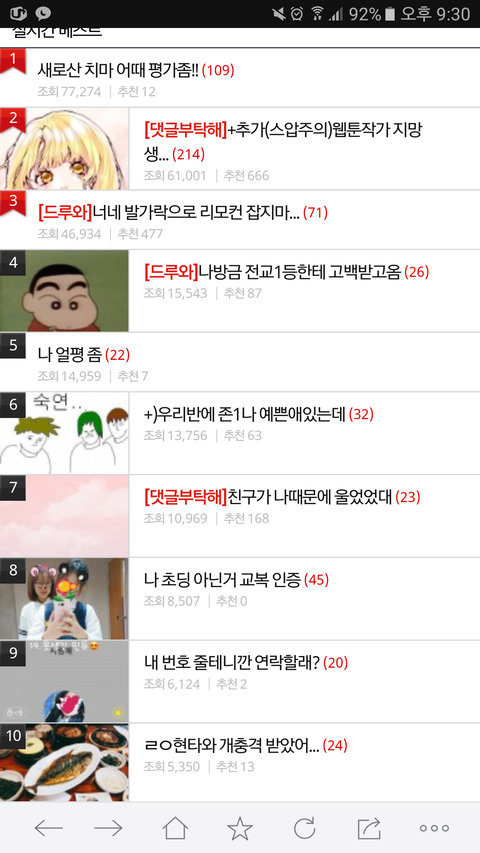Open the Shin-chan thumbnail of post 4
This screenshot has width=480, height=853.
coord(64,290)
